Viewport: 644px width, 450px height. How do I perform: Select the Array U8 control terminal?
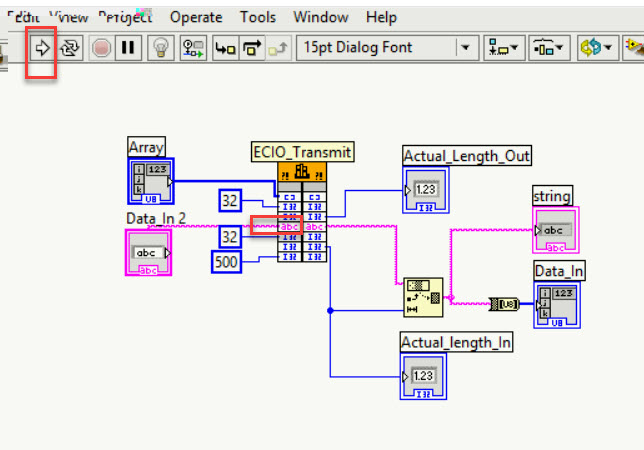click(151, 181)
